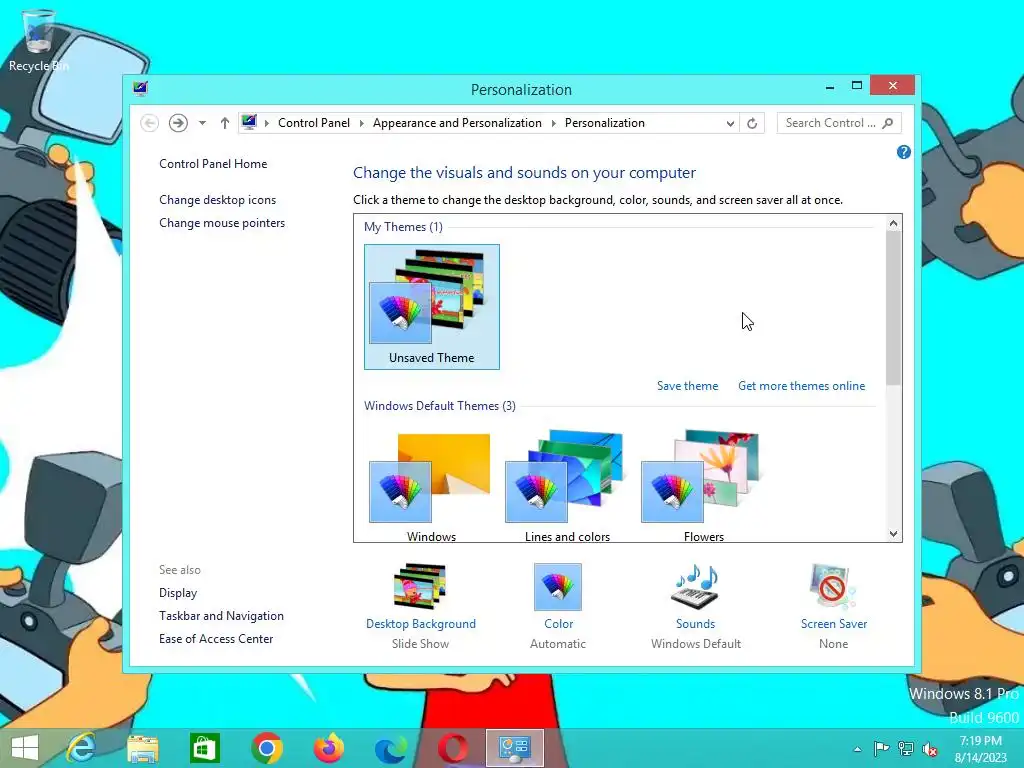Click the Control Panel breadcrumb

(314, 123)
